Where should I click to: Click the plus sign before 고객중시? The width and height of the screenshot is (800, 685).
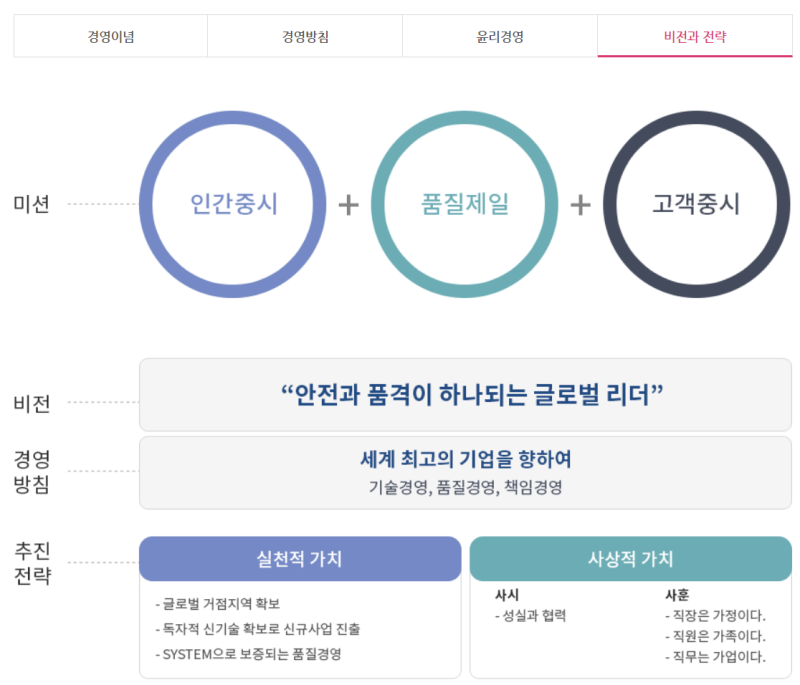point(580,205)
